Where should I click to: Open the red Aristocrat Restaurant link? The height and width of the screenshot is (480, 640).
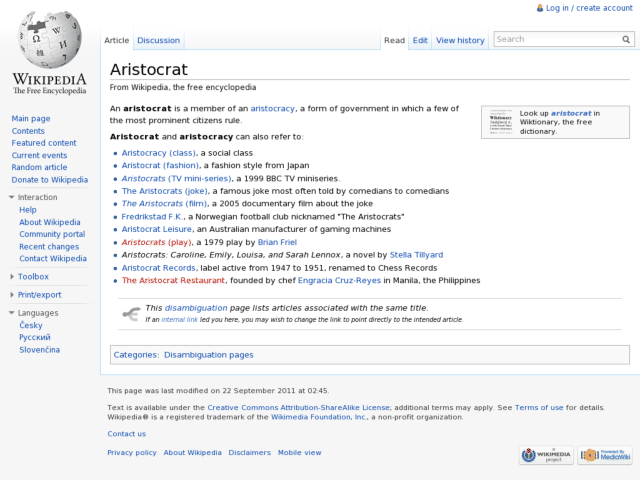point(173,280)
